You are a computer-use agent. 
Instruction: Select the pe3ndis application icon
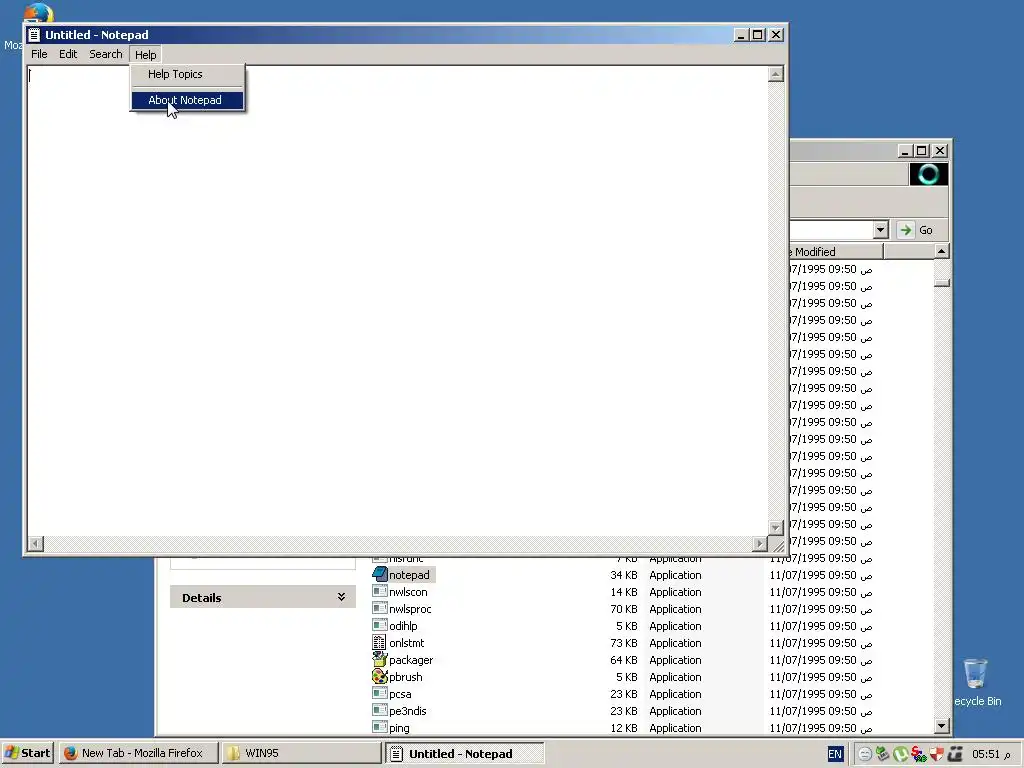coord(379,710)
